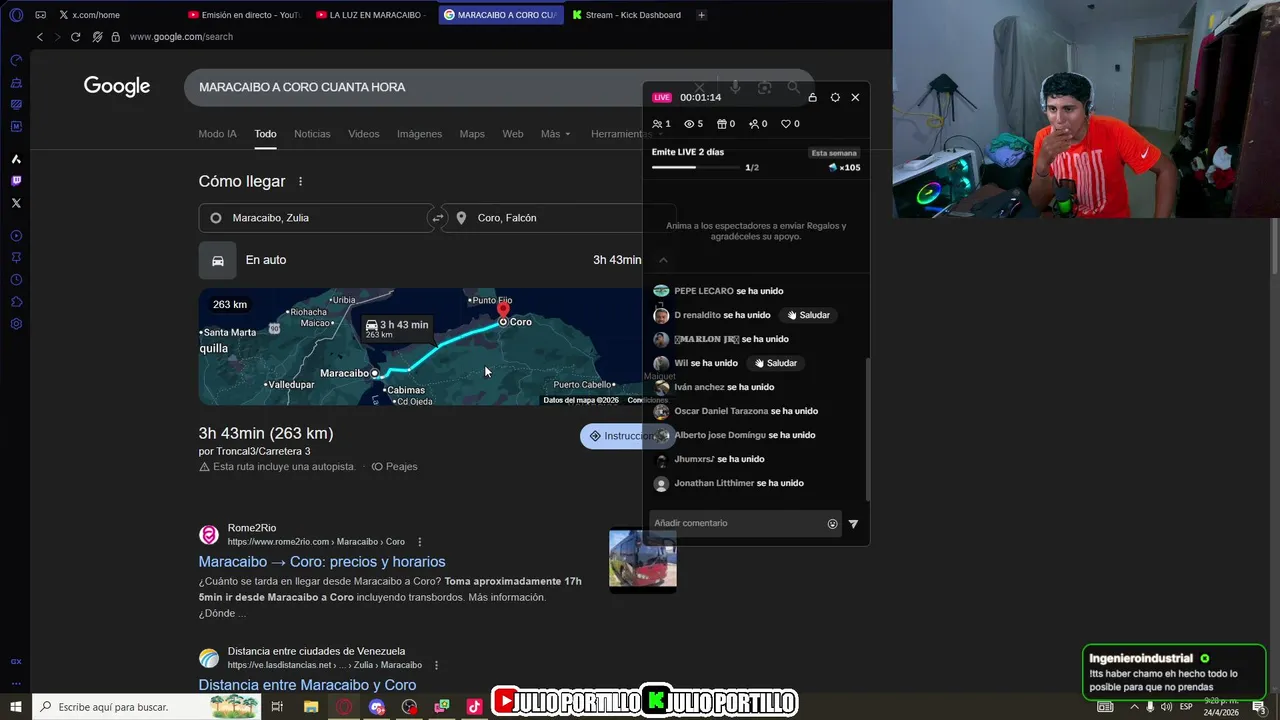Open Task View on the taskbar
The image size is (1280, 720).
click(x=277, y=707)
